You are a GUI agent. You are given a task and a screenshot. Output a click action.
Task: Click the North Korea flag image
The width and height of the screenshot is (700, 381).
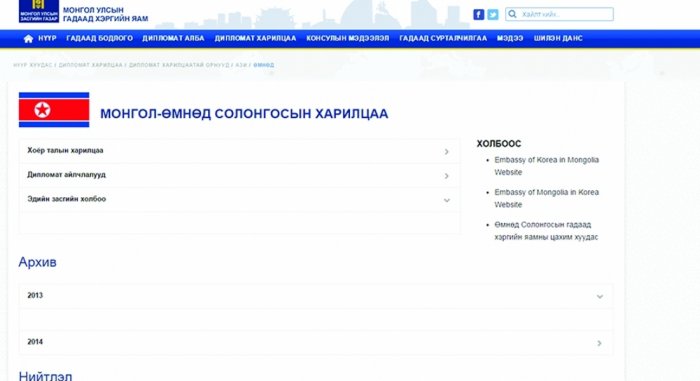click(x=54, y=110)
